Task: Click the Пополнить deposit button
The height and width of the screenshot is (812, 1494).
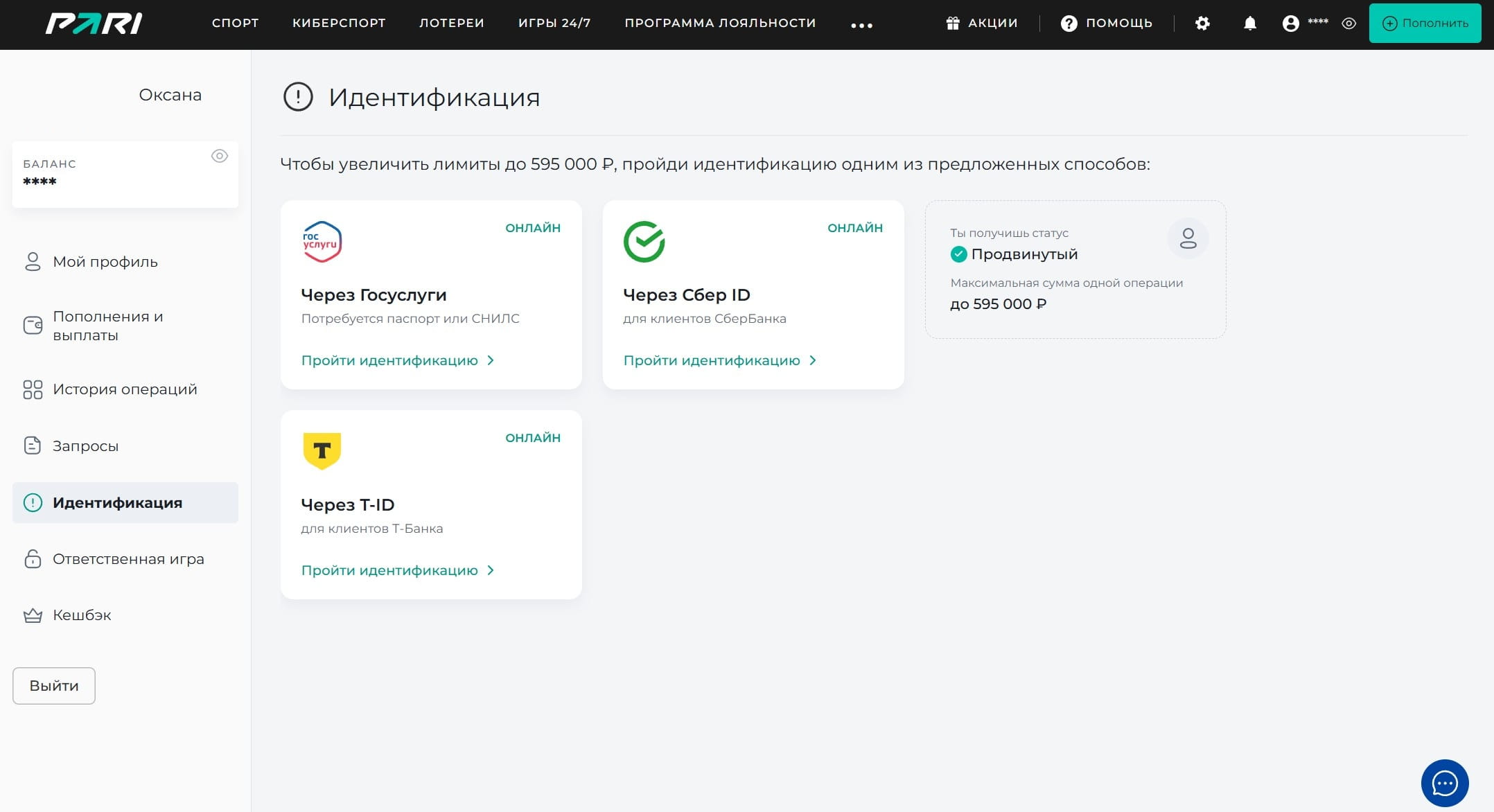Action: coord(1425,24)
